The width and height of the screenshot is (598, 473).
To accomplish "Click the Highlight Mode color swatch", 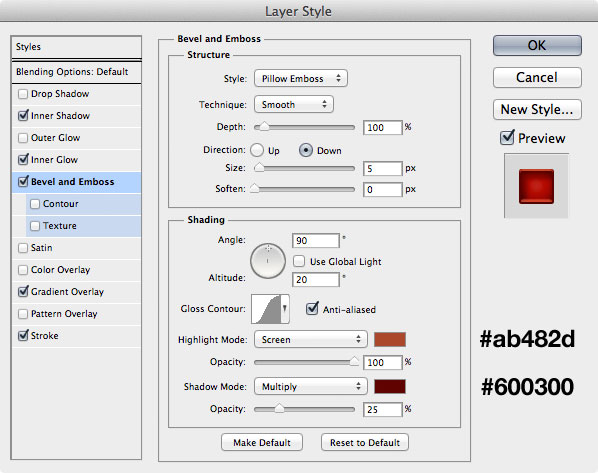I will tap(389, 339).
